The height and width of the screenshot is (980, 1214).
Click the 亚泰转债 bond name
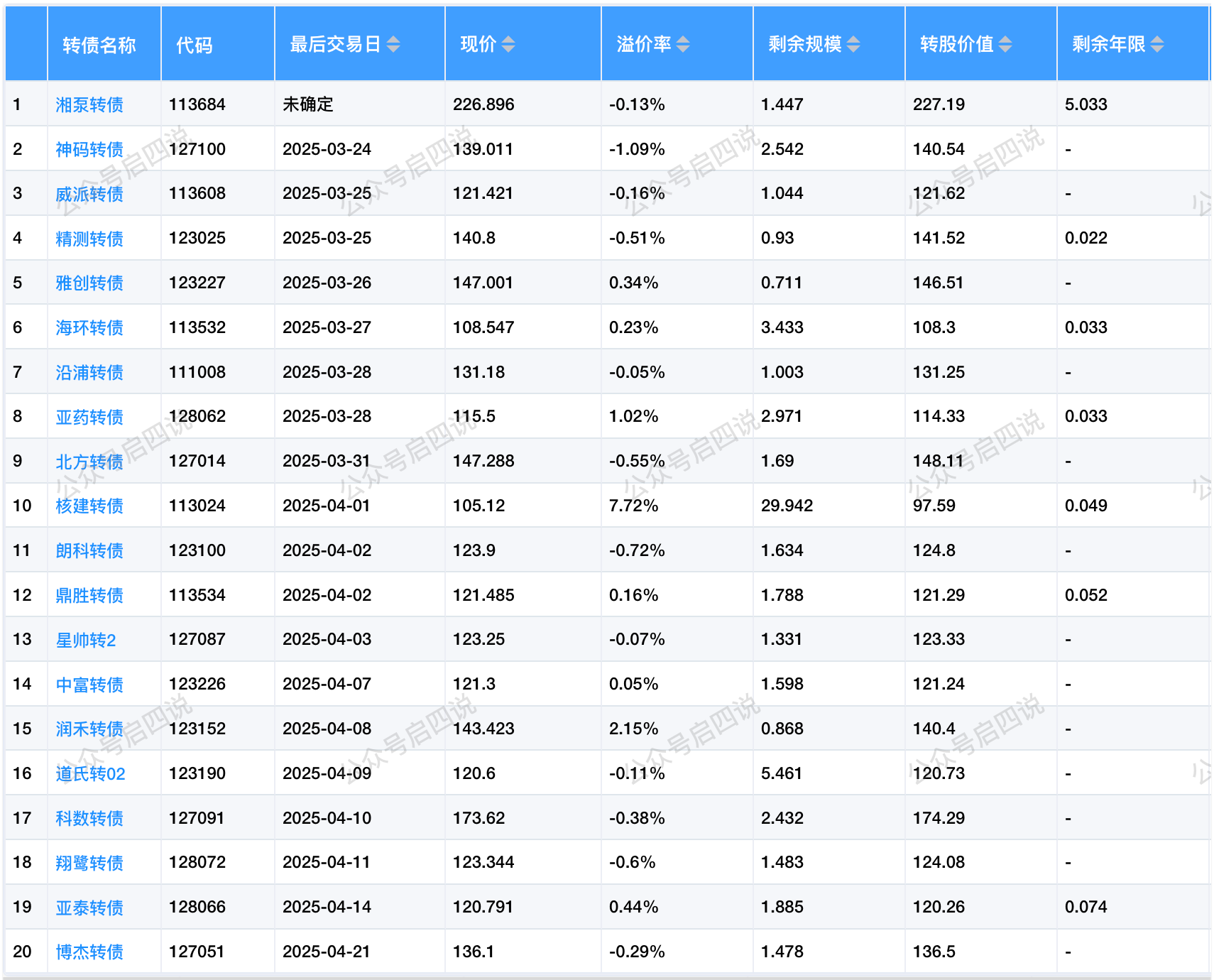(89, 908)
